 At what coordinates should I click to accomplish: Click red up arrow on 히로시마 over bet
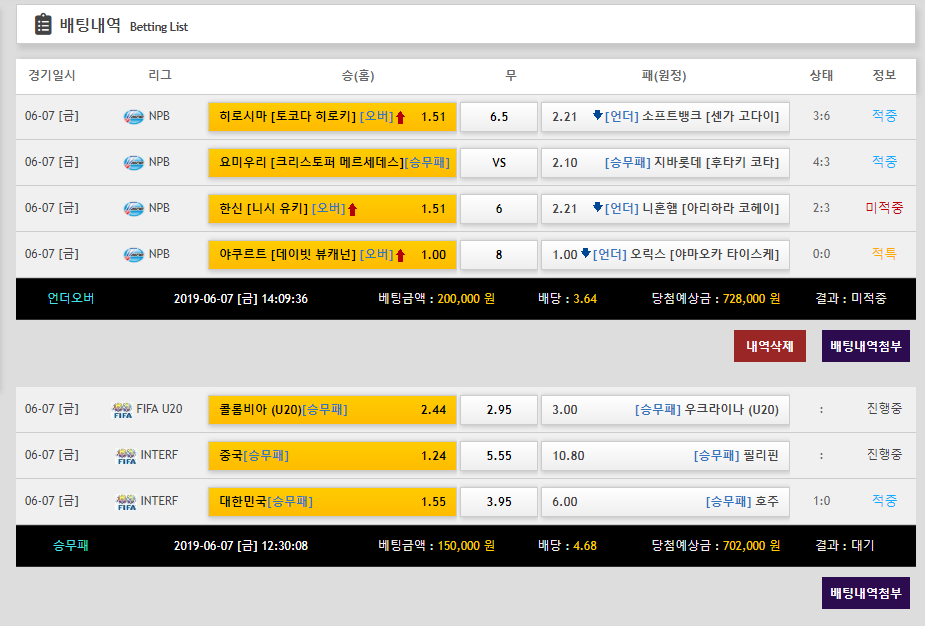pyautogui.click(x=400, y=117)
